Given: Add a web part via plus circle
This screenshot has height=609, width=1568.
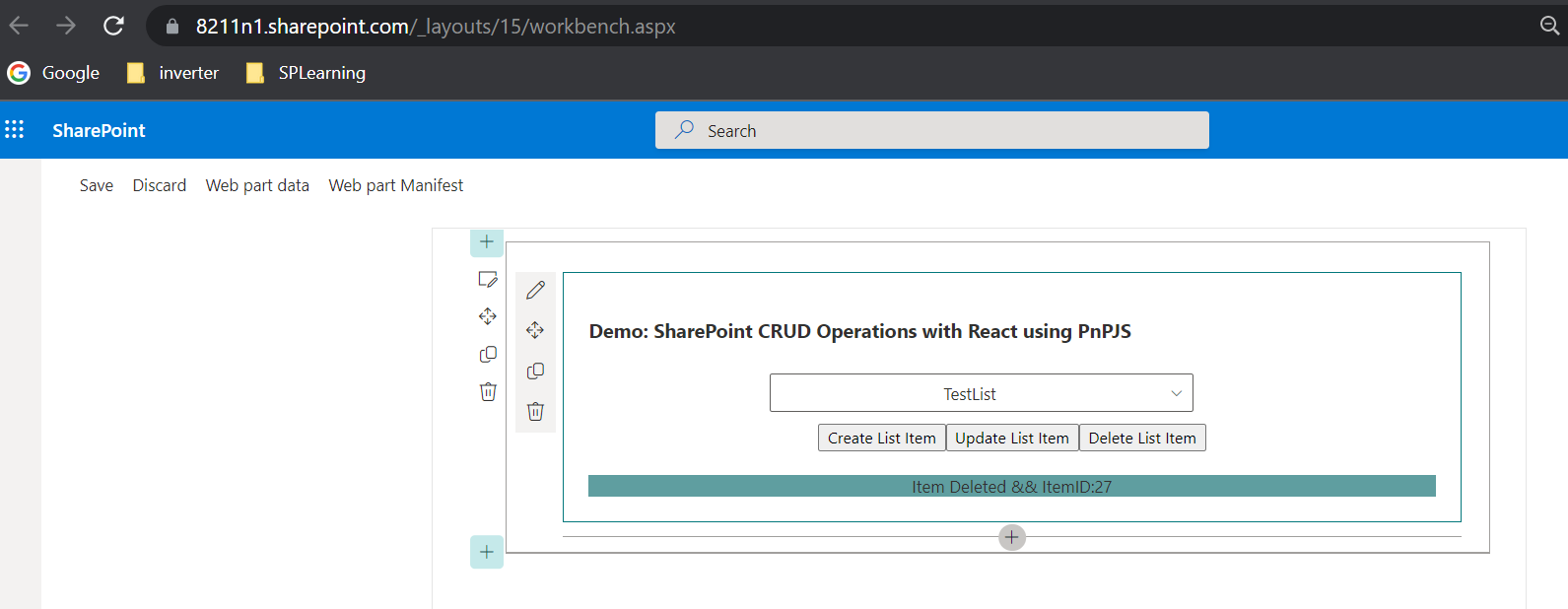Looking at the screenshot, I should coord(1012,537).
